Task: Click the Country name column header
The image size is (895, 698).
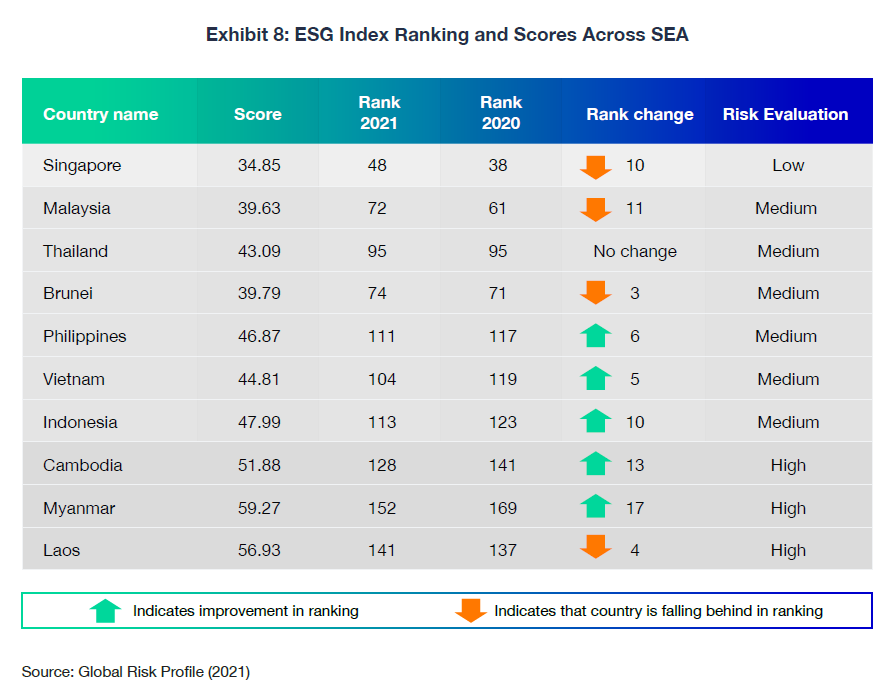Action: click(x=101, y=114)
